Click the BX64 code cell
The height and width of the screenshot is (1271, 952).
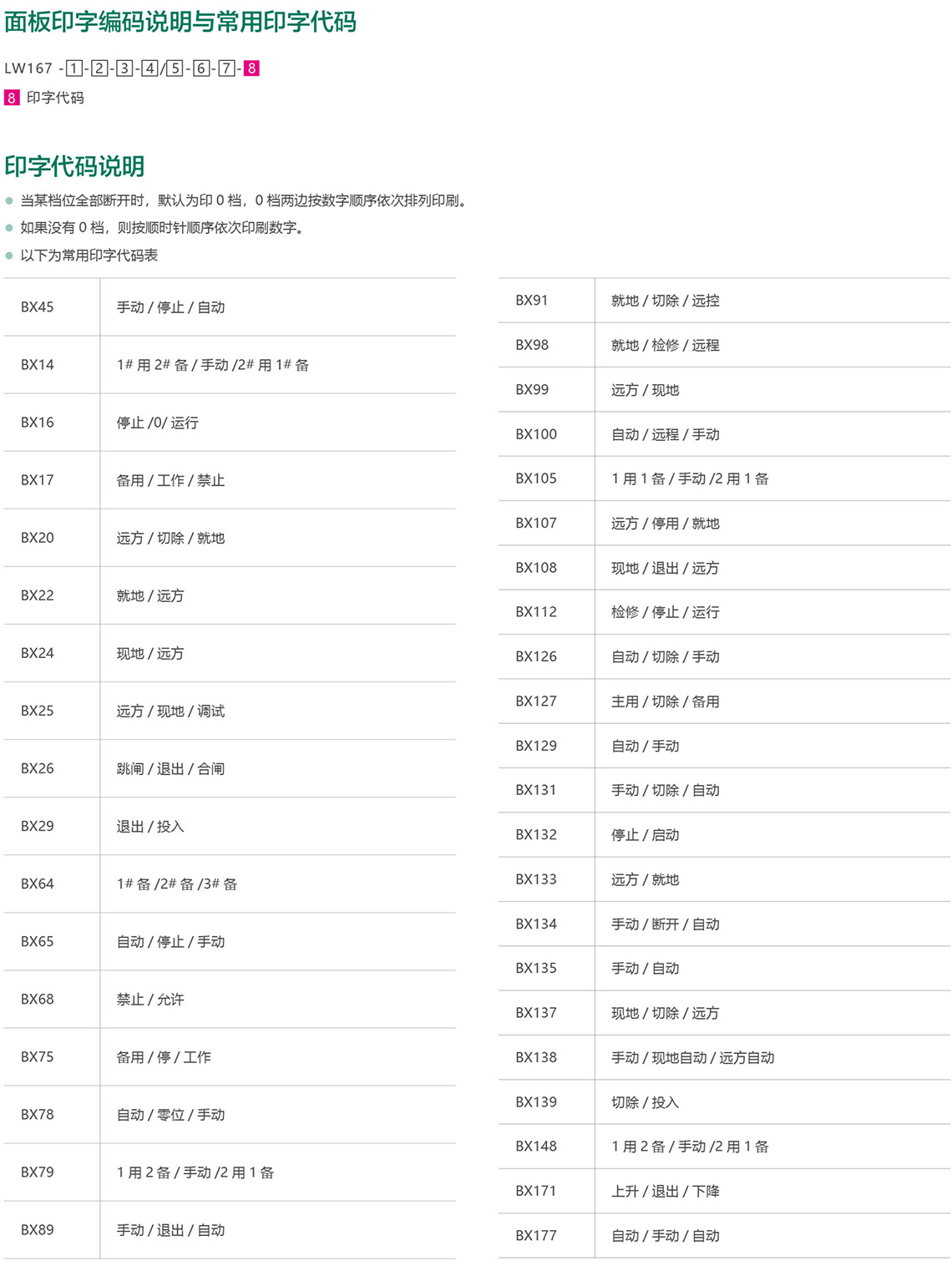(38, 884)
